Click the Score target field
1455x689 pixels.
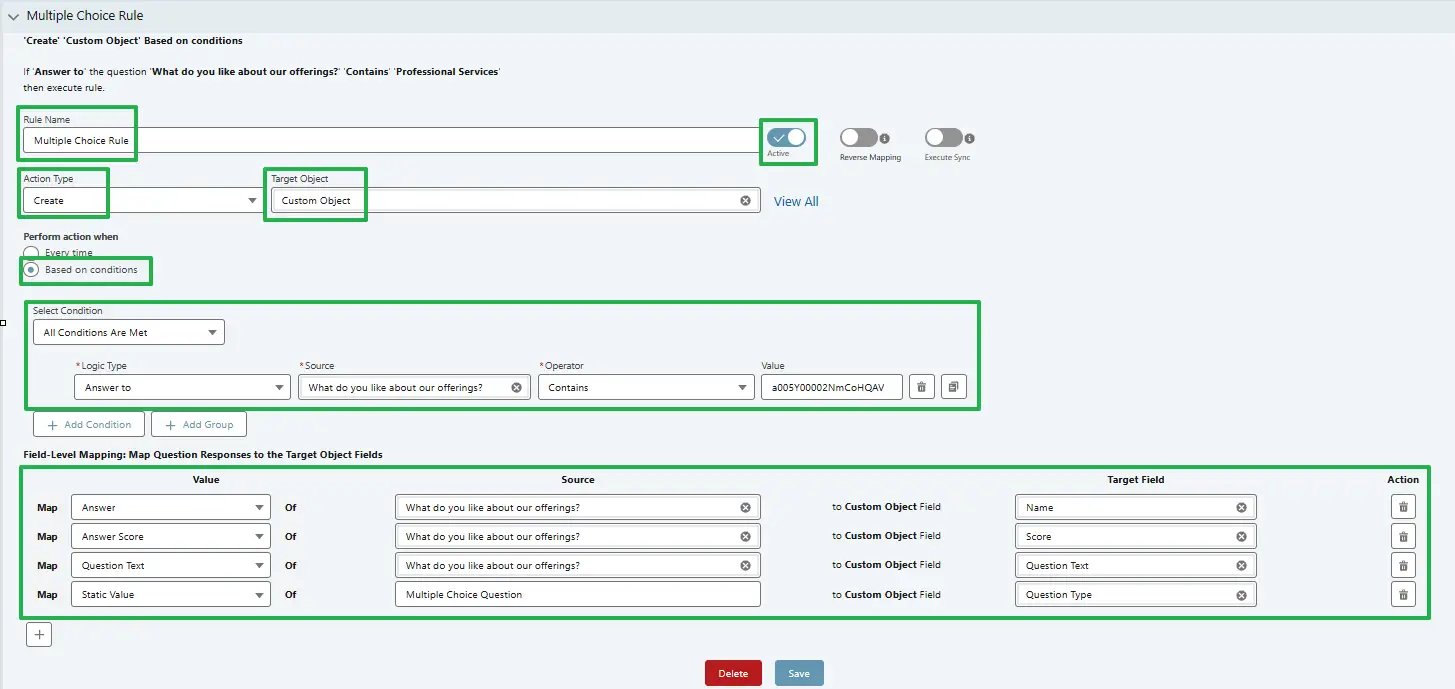pos(1136,536)
